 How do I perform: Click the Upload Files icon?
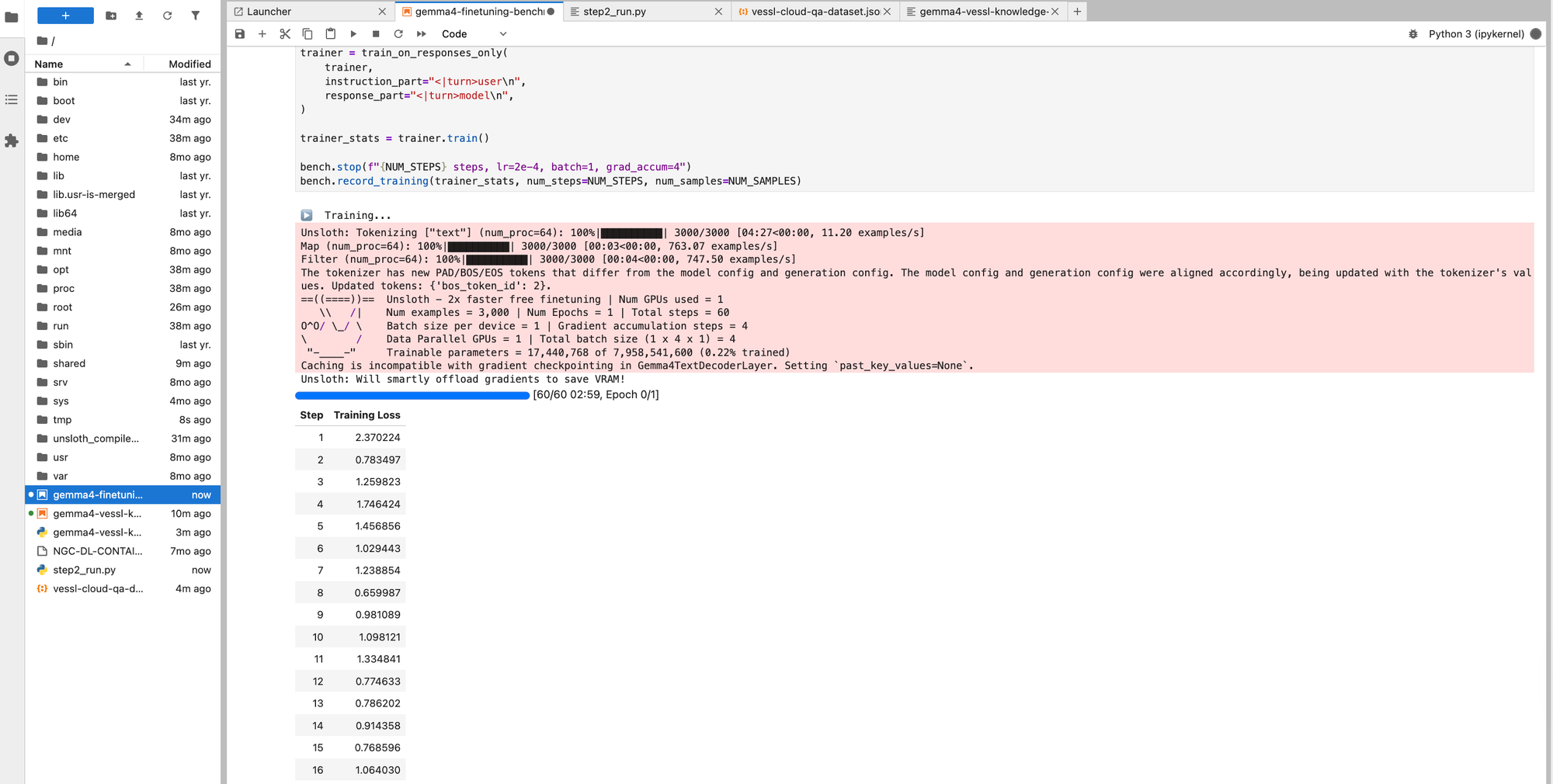click(139, 16)
